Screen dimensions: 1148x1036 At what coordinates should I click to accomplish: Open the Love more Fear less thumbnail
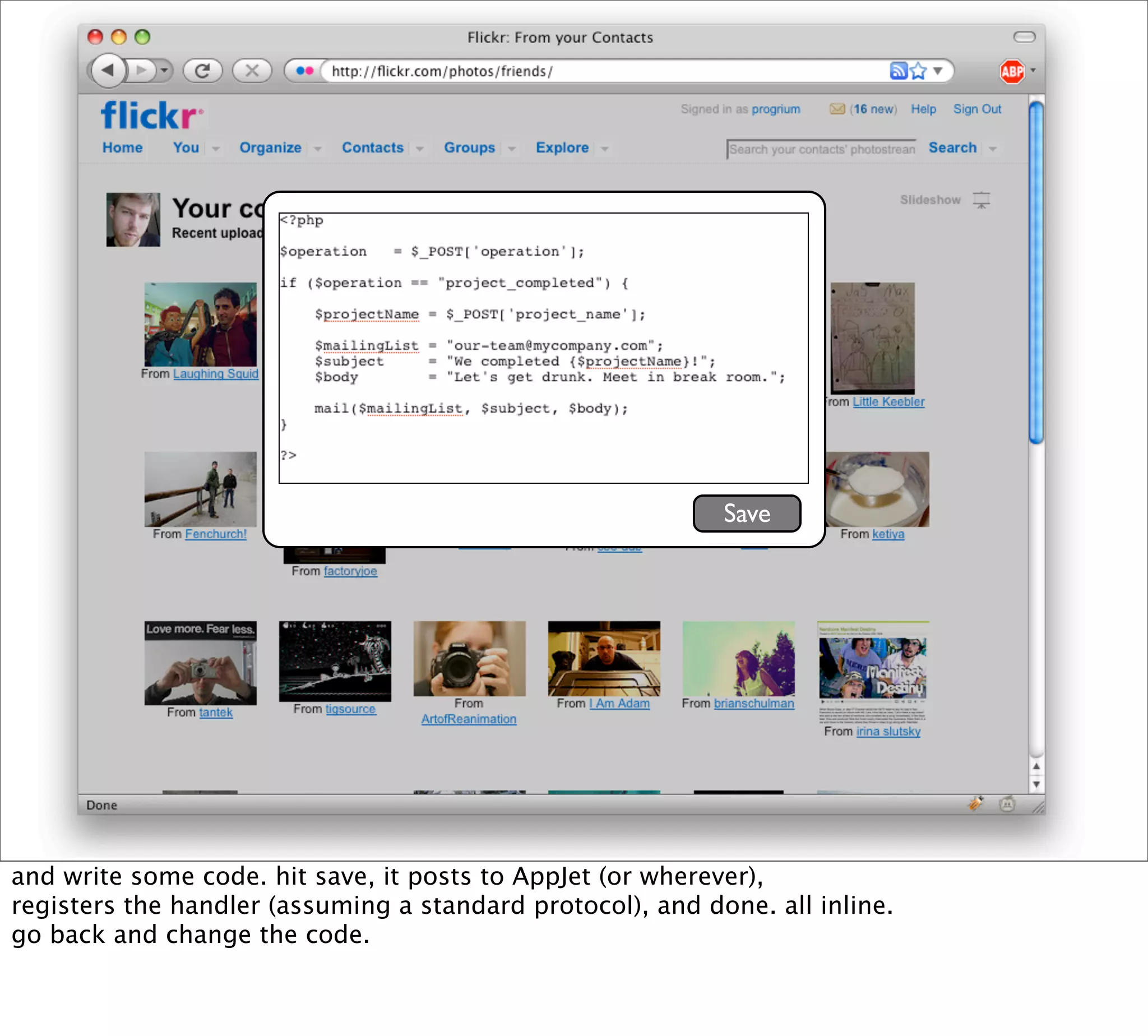pyautogui.click(x=200, y=663)
